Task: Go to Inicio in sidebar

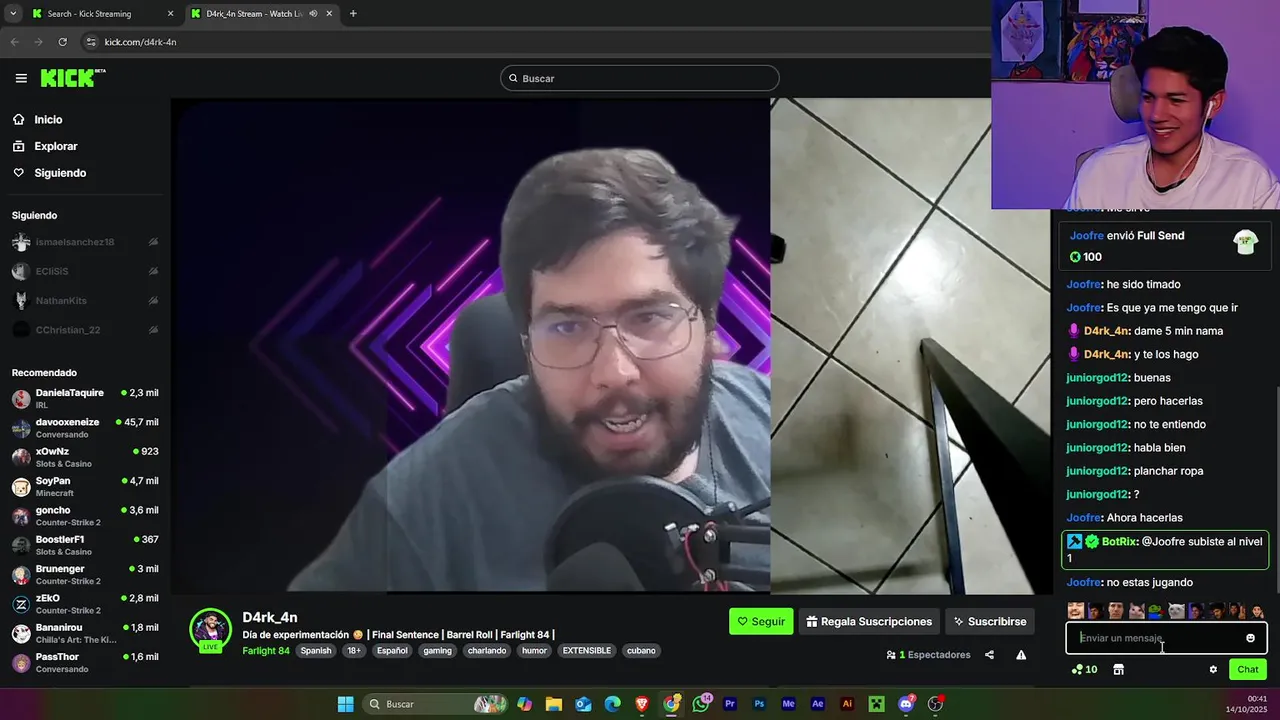Action: [x=48, y=119]
